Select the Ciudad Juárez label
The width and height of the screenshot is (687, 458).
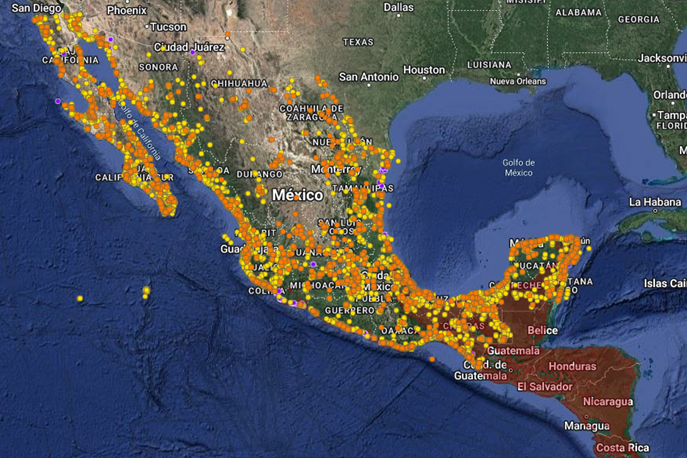(189, 47)
